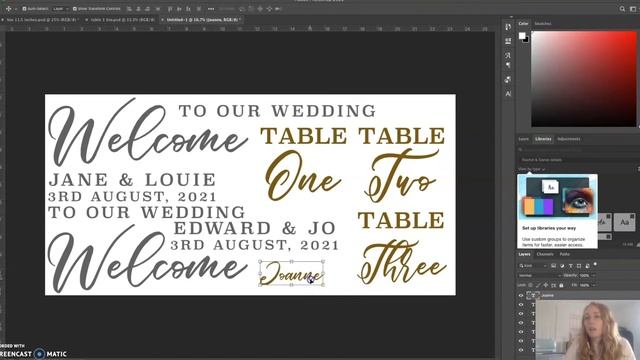
Task: Toggle eye icon of fourth layer row
Action: (521, 322)
